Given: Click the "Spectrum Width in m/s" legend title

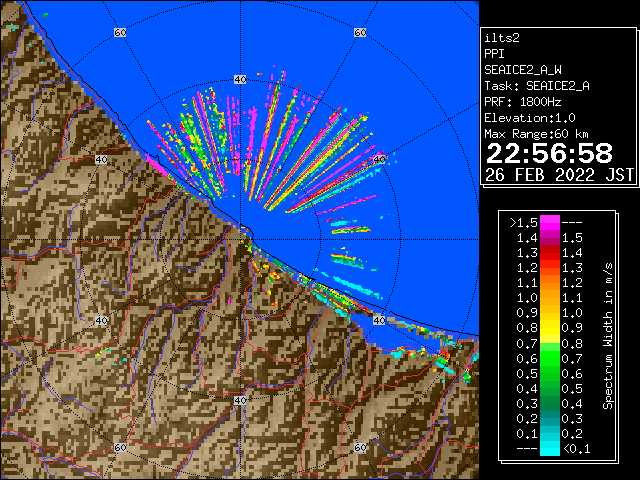Looking at the screenshot, I should pos(608,336).
